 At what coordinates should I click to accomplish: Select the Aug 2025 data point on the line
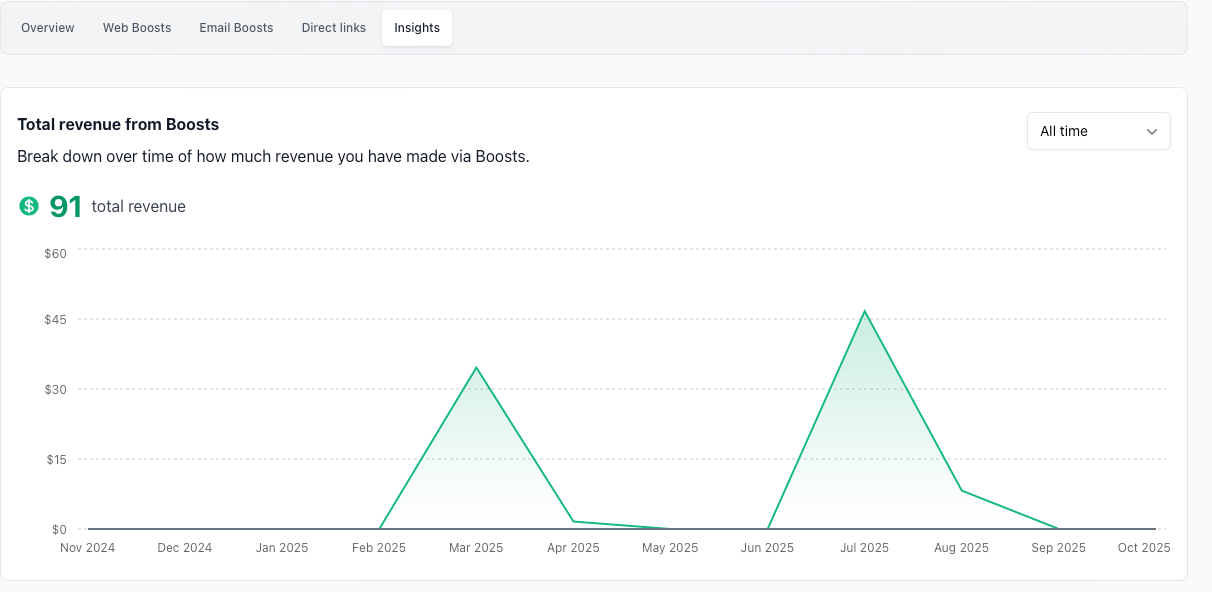(961, 490)
